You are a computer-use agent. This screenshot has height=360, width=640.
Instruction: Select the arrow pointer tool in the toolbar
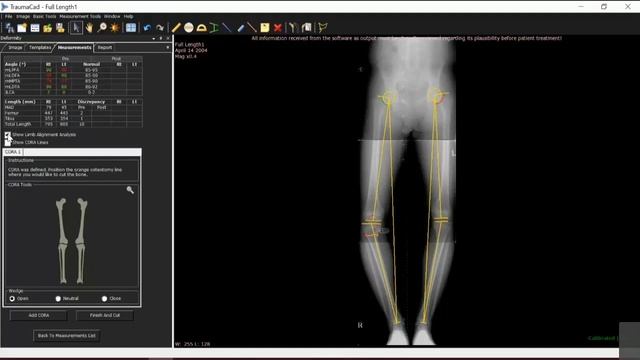pos(76,27)
